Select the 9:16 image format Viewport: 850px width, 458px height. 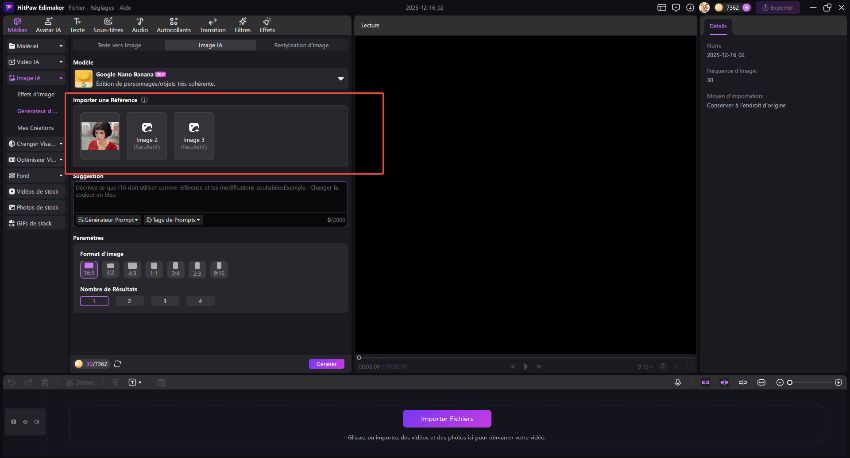click(x=218, y=269)
